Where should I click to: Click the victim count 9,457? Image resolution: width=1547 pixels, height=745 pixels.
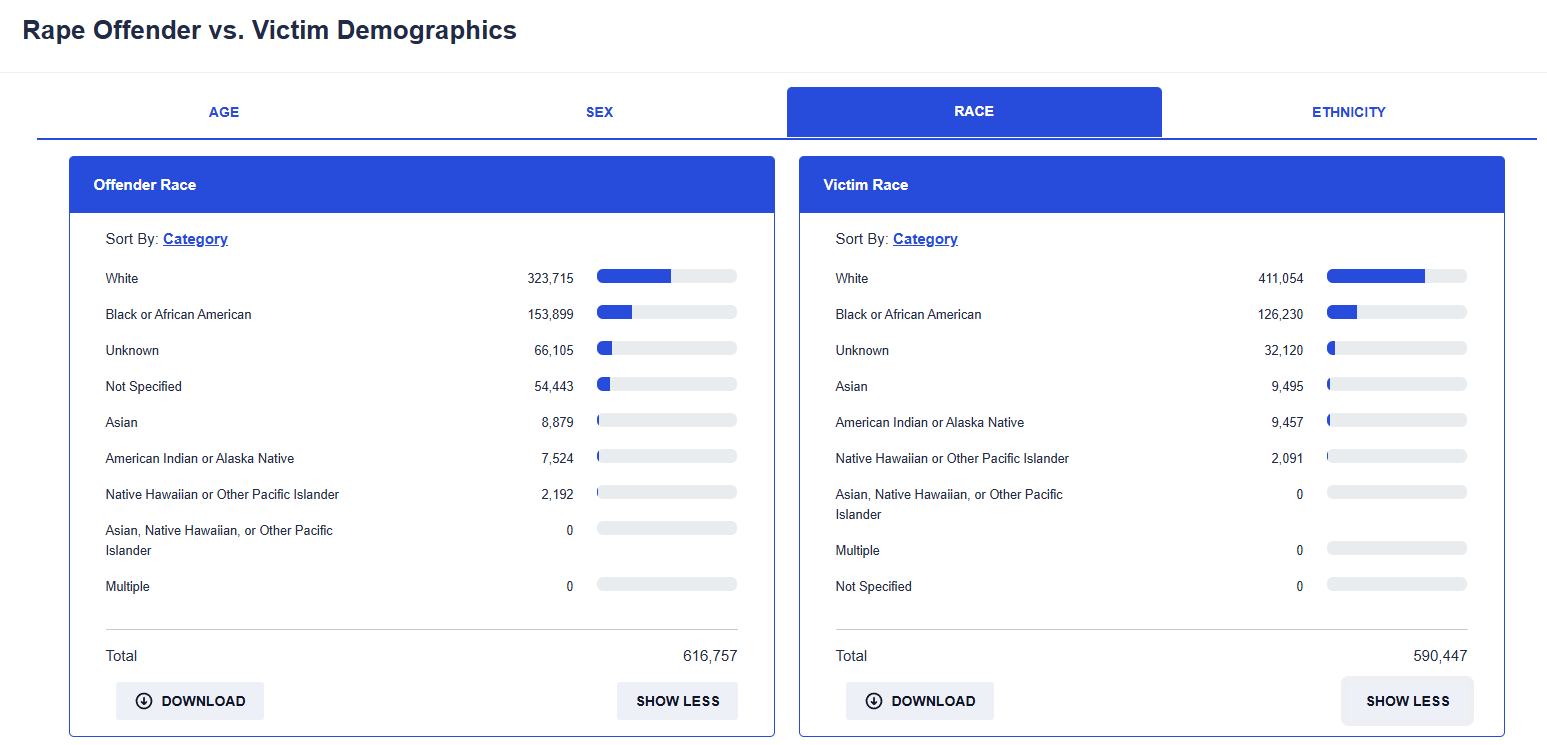(1288, 422)
